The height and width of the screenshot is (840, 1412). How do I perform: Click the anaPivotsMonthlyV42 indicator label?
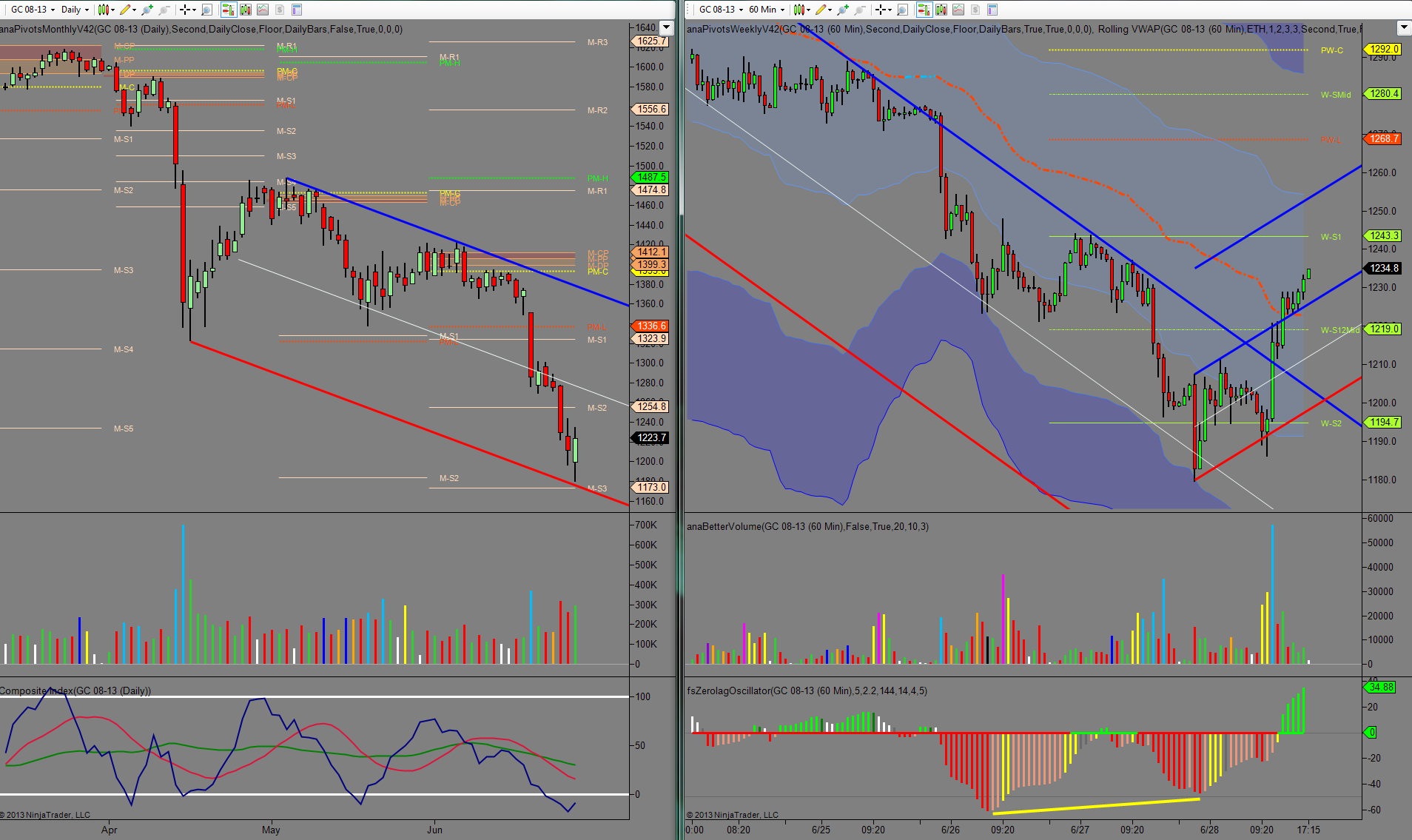[201, 29]
